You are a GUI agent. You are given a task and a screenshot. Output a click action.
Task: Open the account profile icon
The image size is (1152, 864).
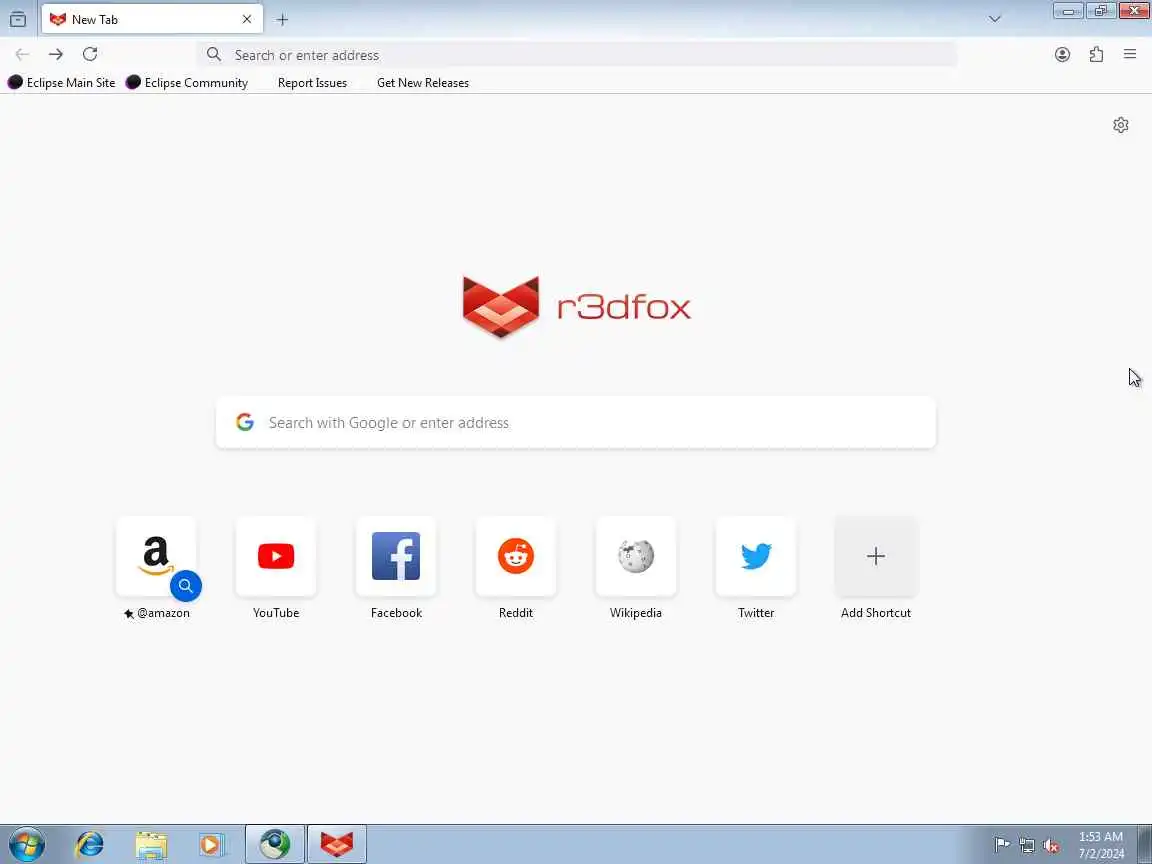[1062, 54]
